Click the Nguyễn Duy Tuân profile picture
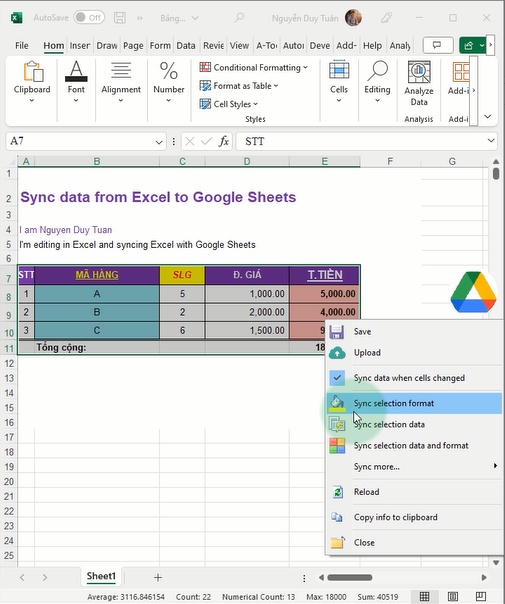This screenshot has width=505, height=604. (353, 18)
